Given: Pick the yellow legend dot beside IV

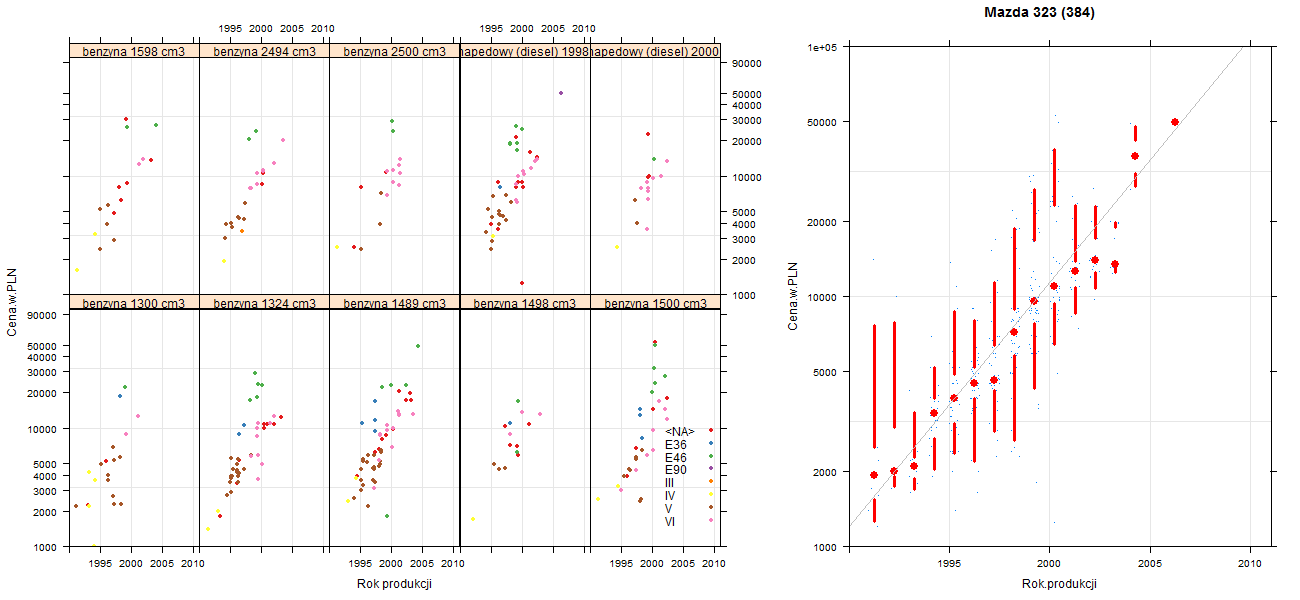Looking at the screenshot, I should pos(711,495).
